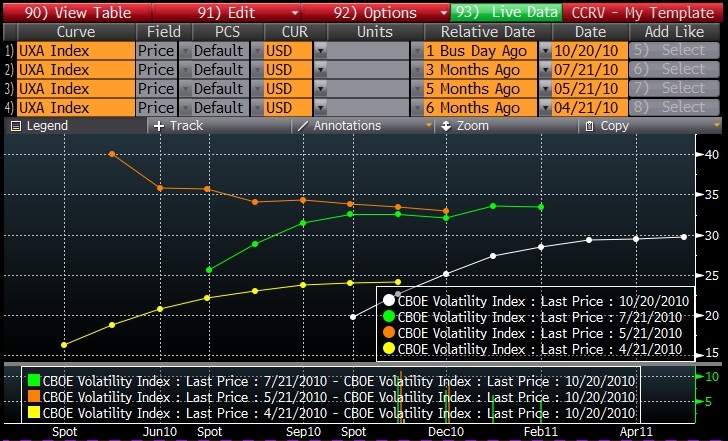Click the 07/21/10 date field
The width and height of the screenshot is (728, 441).
pyautogui.click(x=590, y=70)
